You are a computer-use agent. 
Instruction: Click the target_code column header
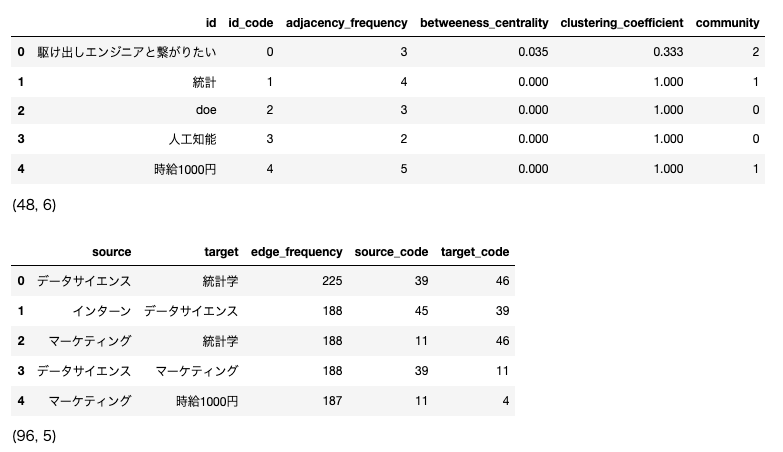[475, 252]
